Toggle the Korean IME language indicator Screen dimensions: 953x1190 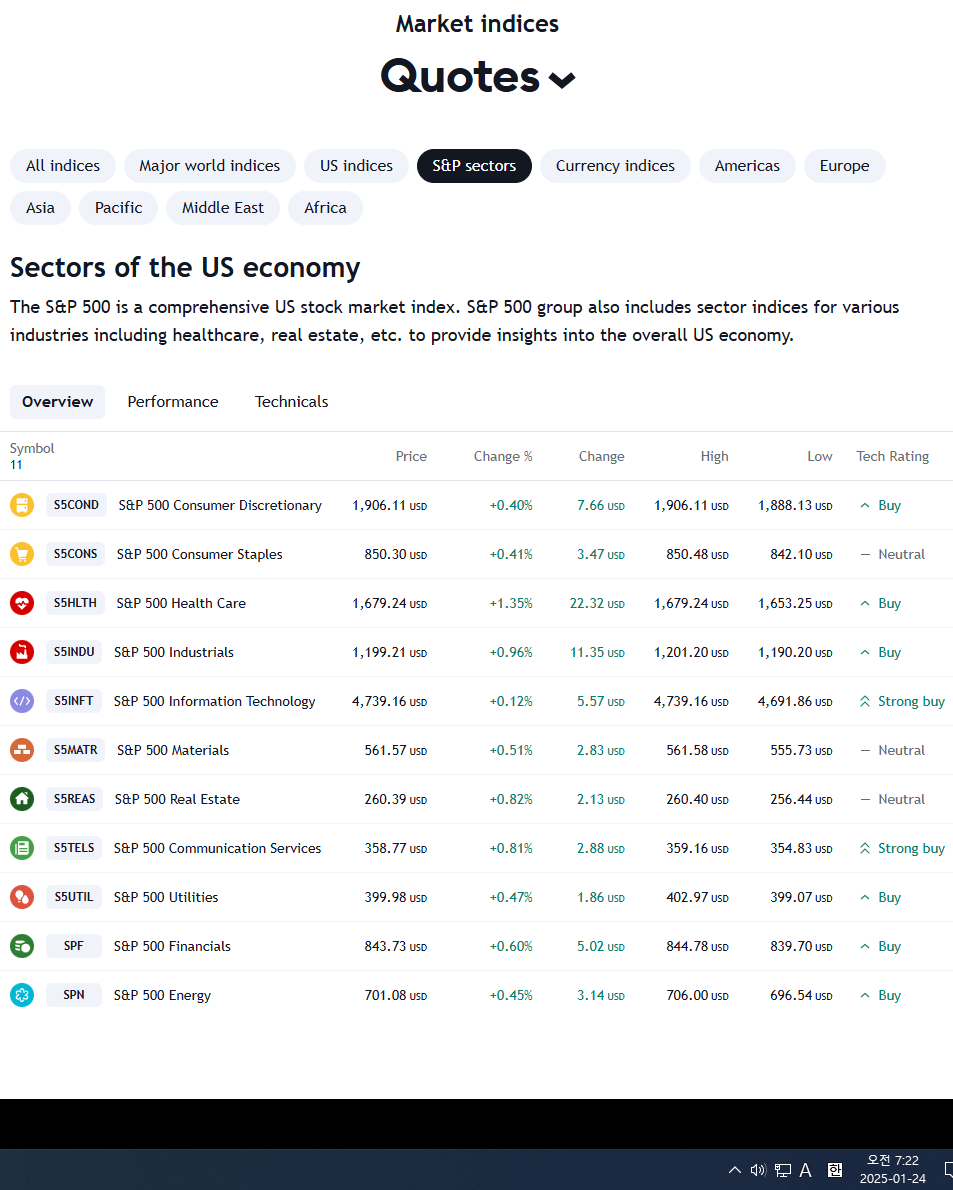tap(835, 1170)
